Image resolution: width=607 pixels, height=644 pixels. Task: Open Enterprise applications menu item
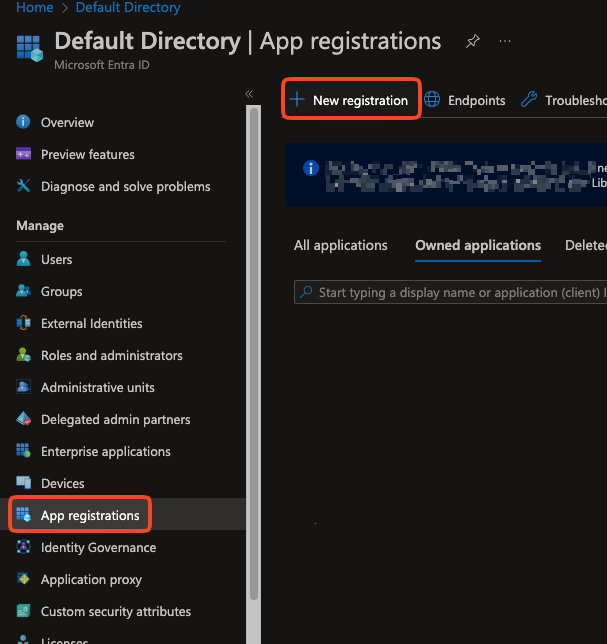tap(106, 452)
